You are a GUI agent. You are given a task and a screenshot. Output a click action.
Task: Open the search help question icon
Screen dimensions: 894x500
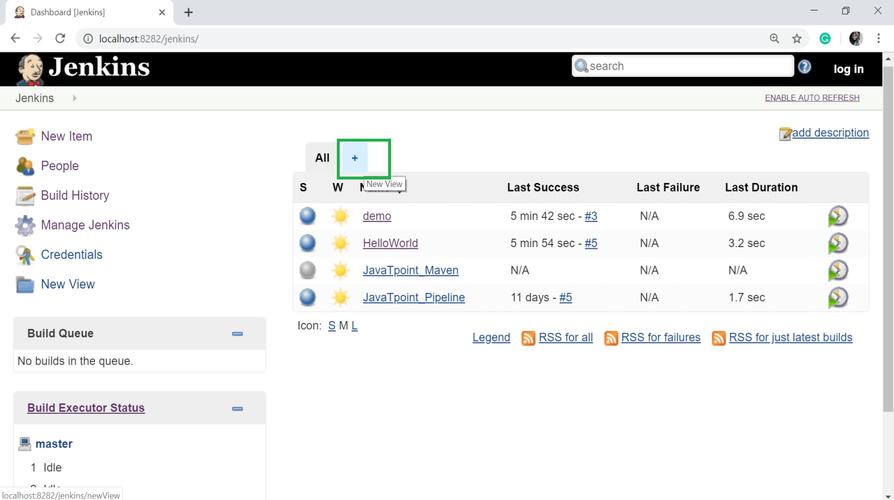point(804,67)
